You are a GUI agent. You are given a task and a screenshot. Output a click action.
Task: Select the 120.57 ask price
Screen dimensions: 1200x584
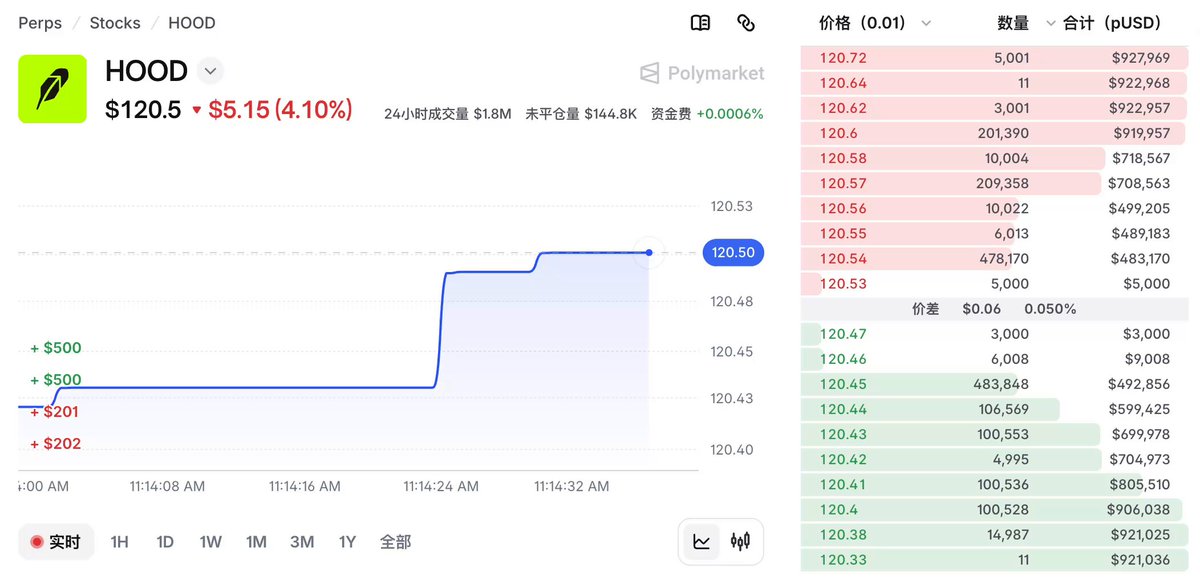coord(843,183)
